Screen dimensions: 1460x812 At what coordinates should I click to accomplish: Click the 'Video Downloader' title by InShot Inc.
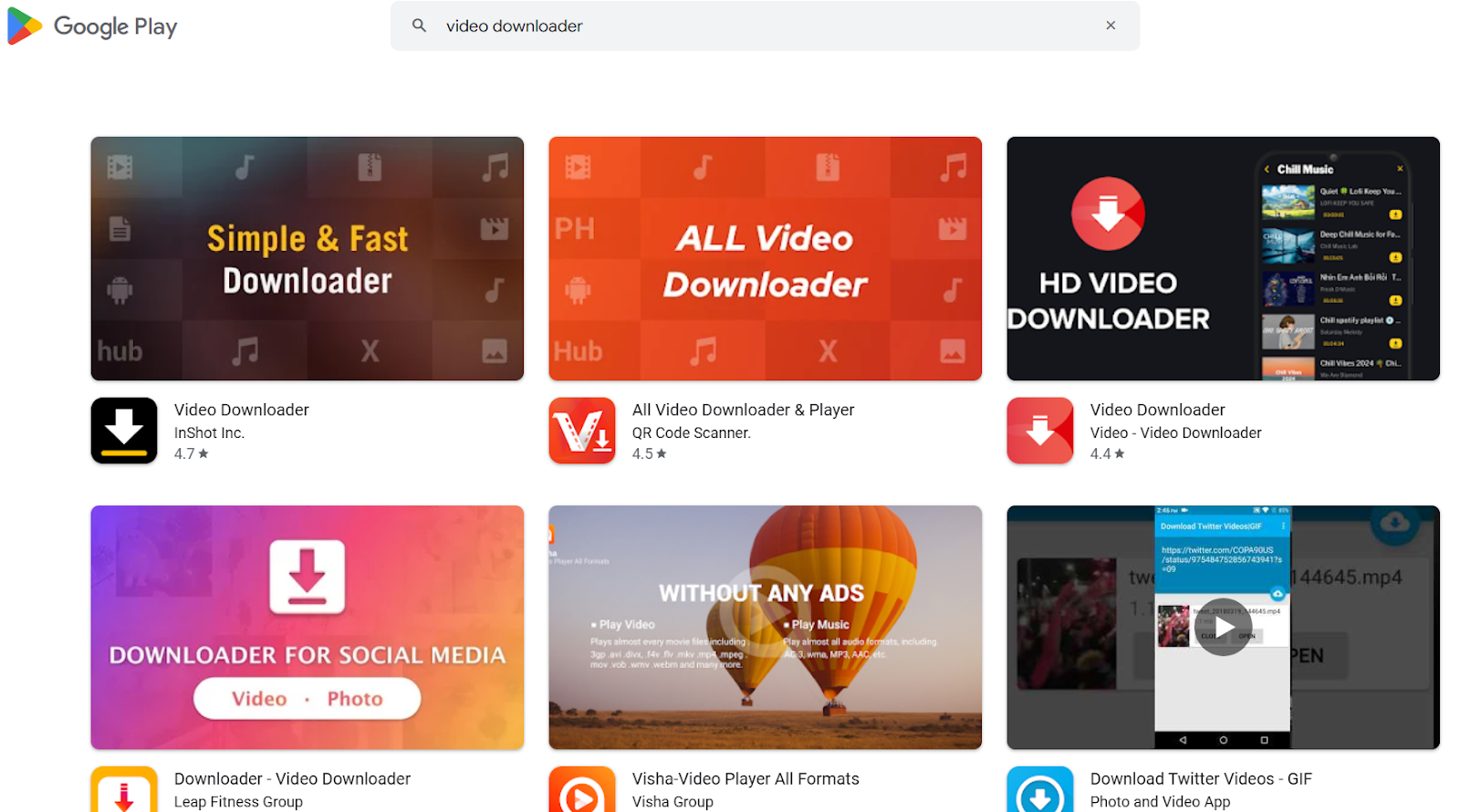point(242,410)
